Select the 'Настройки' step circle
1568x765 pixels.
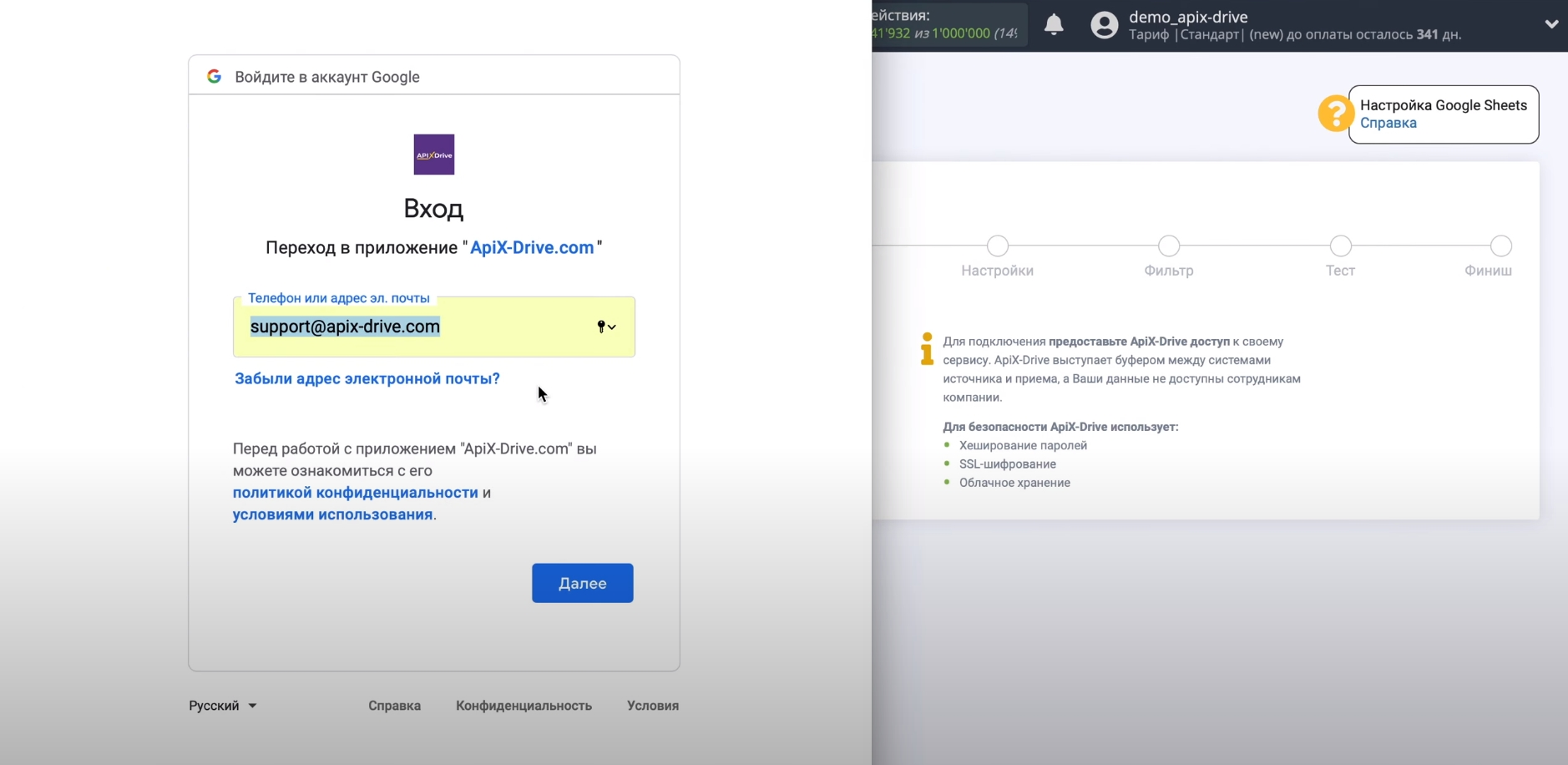pyautogui.click(x=998, y=246)
